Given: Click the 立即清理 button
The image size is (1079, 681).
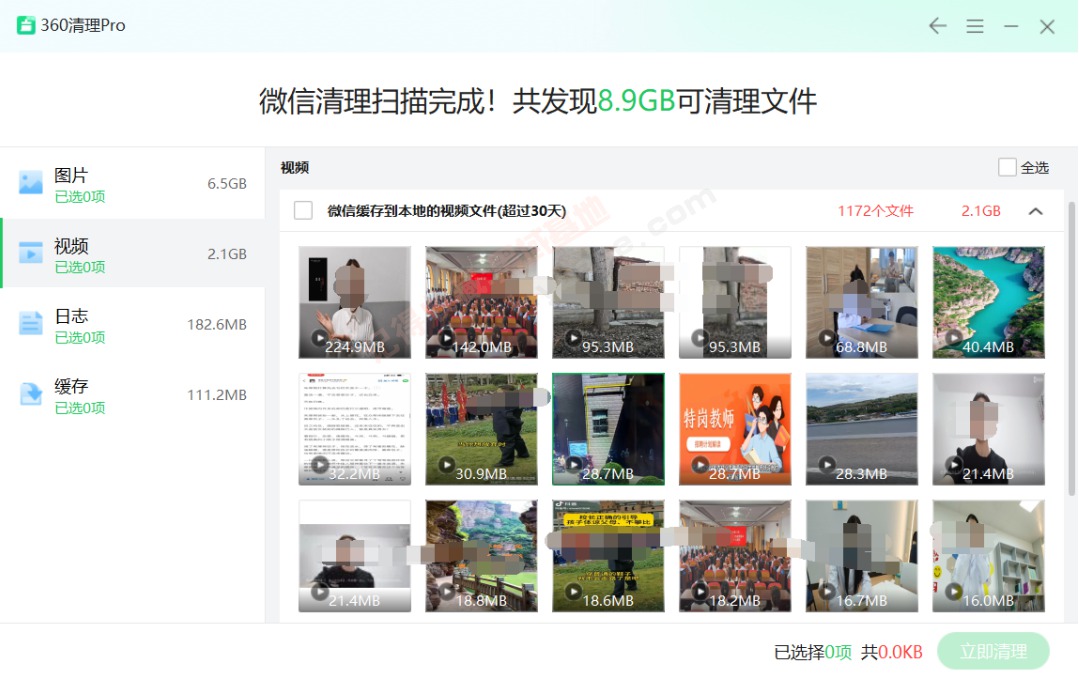Looking at the screenshot, I should click(x=993, y=651).
